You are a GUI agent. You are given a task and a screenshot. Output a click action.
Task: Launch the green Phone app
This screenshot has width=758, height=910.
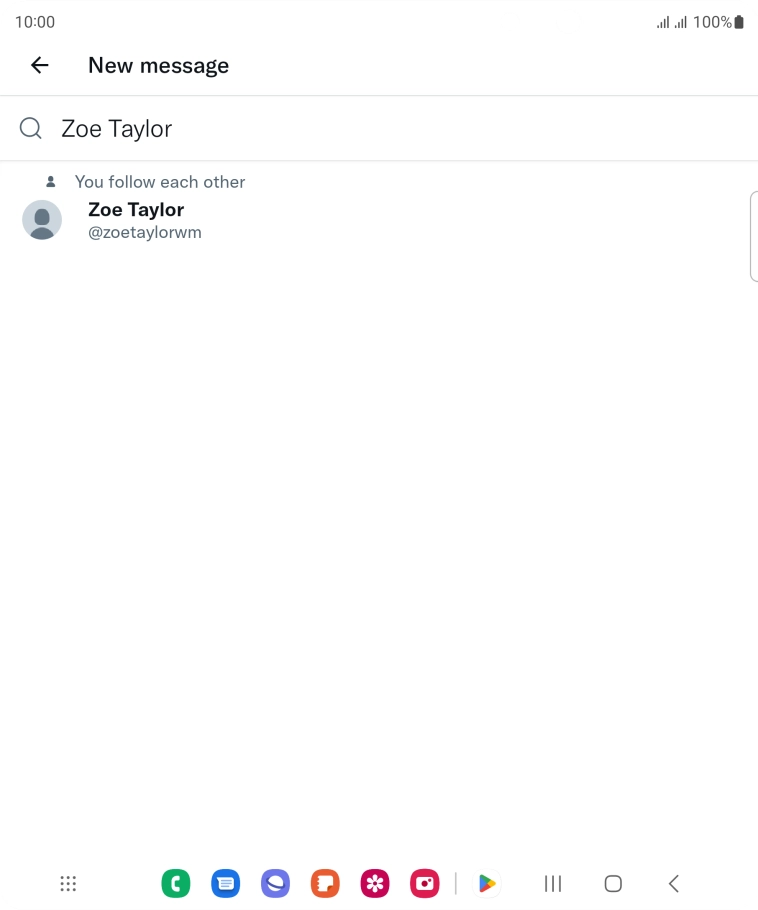176,884
